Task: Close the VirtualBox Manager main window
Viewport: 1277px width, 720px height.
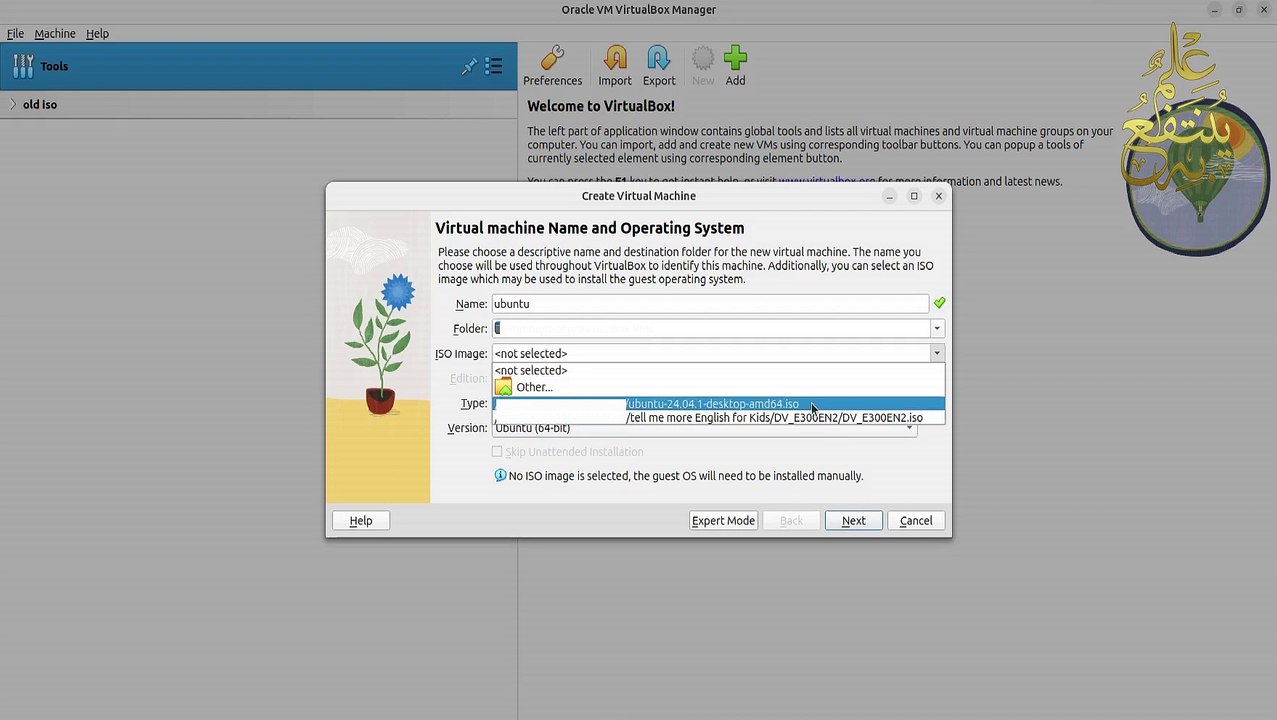Action: click(1264, 10)
